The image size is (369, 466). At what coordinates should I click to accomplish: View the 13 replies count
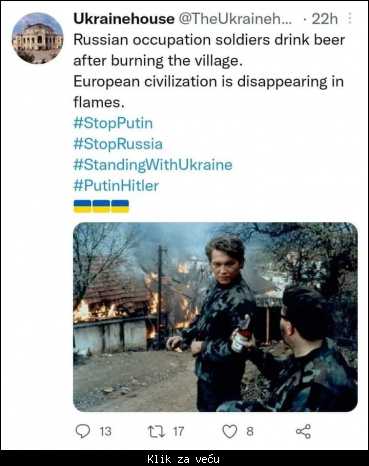point(105,432)
